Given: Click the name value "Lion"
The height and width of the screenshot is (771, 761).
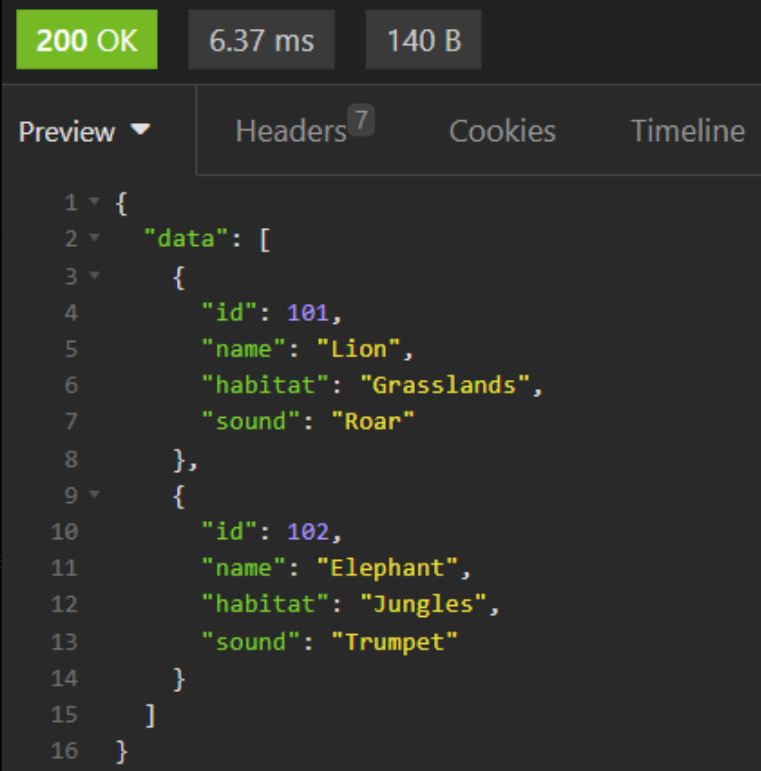Looking at the screenshot, I should pos(359,349).
